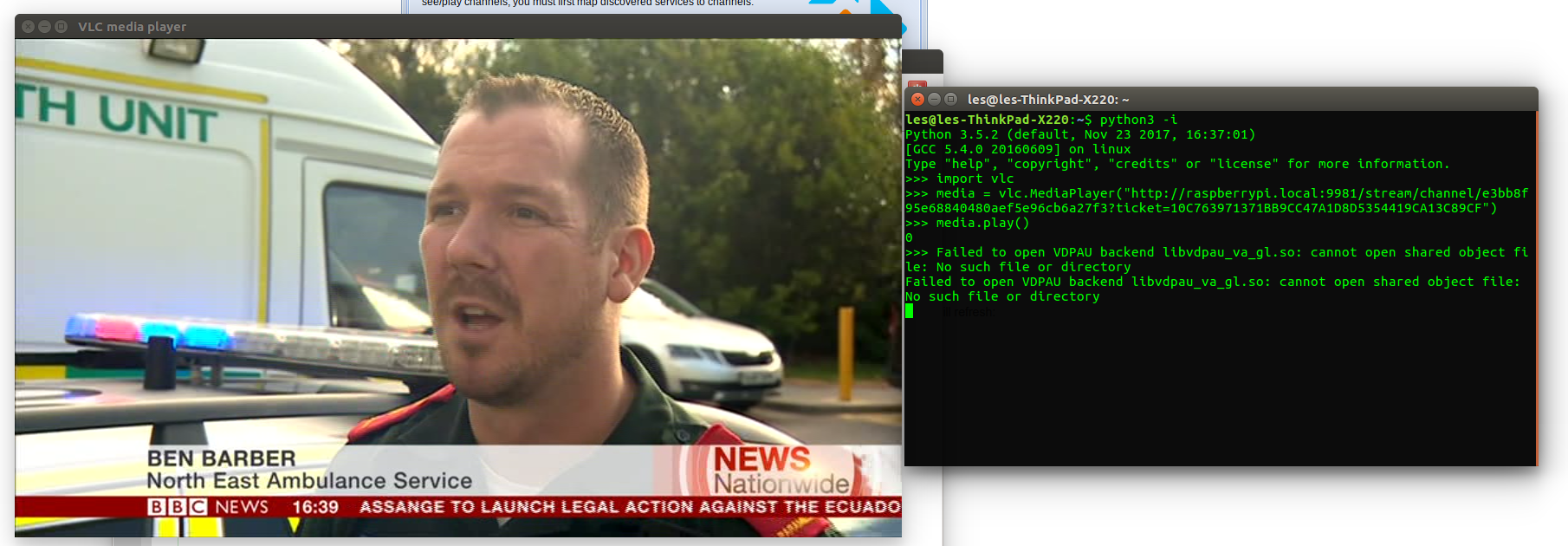Click the 'python3 -i' shell command line

click(x=1041, y=120)
